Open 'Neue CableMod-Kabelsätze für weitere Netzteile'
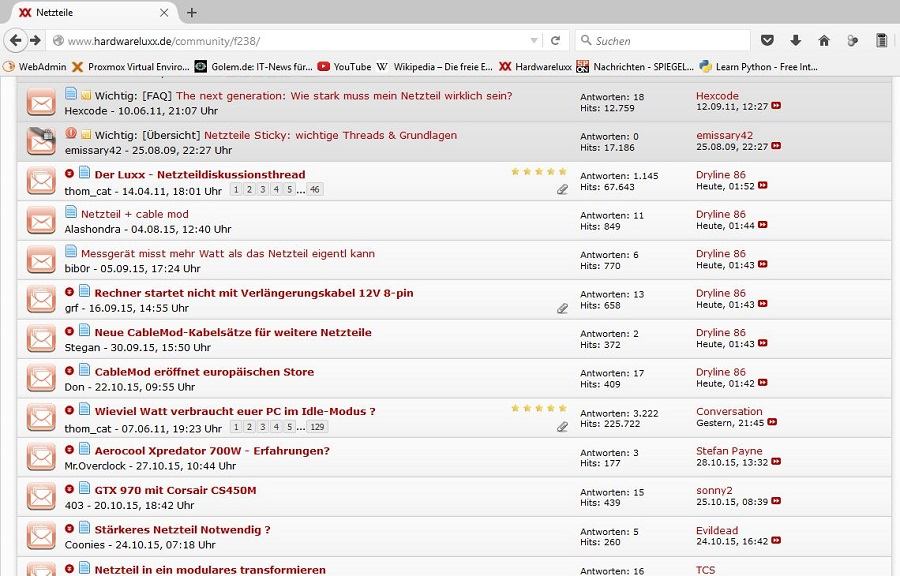 click(232, 332)
